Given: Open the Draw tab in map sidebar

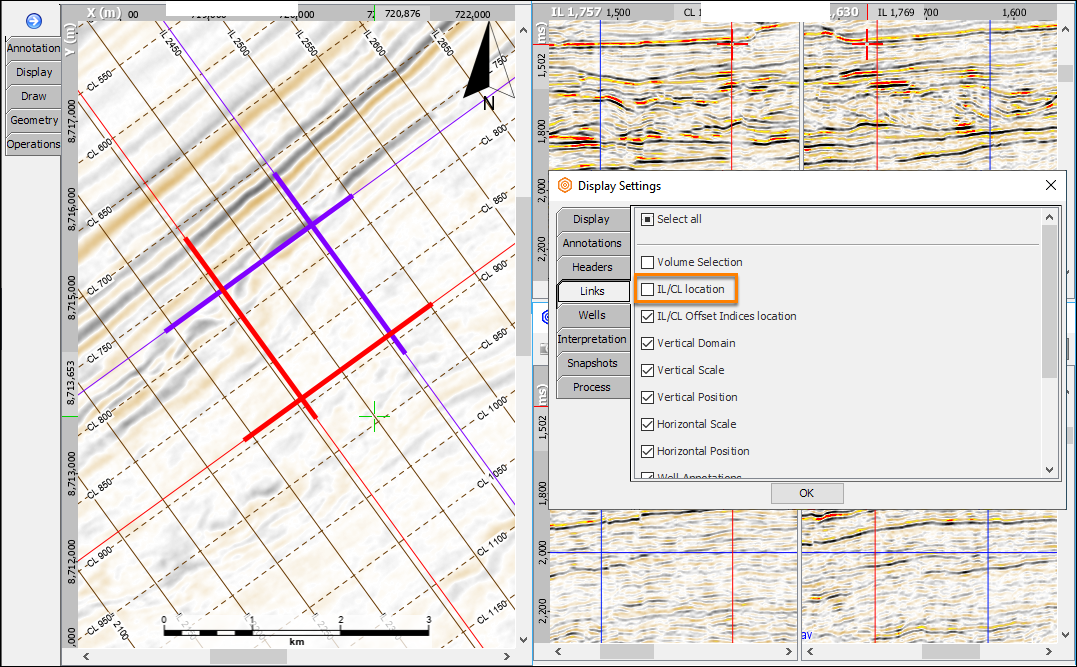Looking at the screenshot, I should point(33,96).
